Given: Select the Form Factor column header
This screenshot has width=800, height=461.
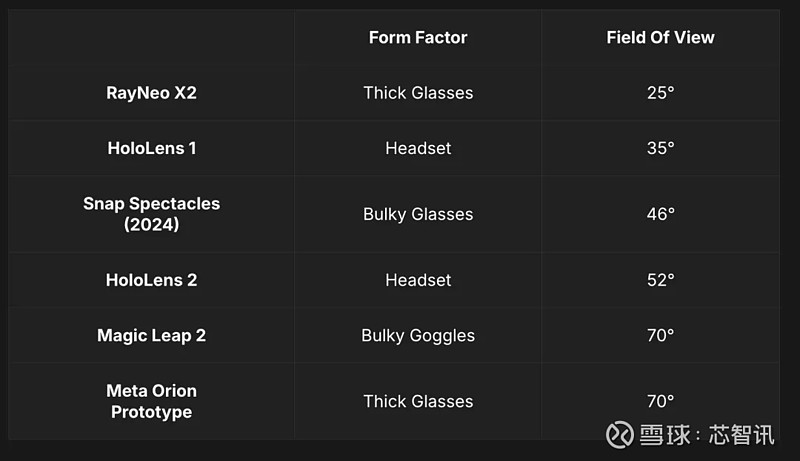Looking at the screenshot, I should click(418, 38).
